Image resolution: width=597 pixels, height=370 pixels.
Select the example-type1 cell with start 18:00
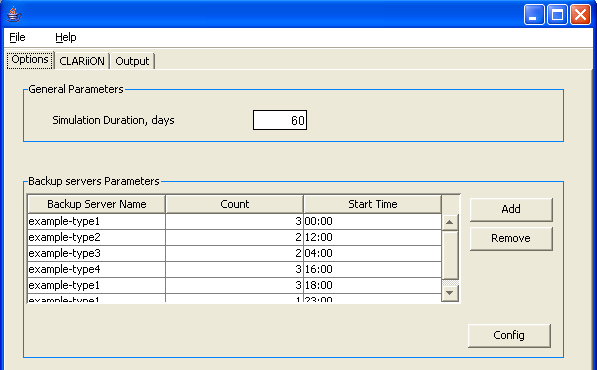click(x=97, y=285)
